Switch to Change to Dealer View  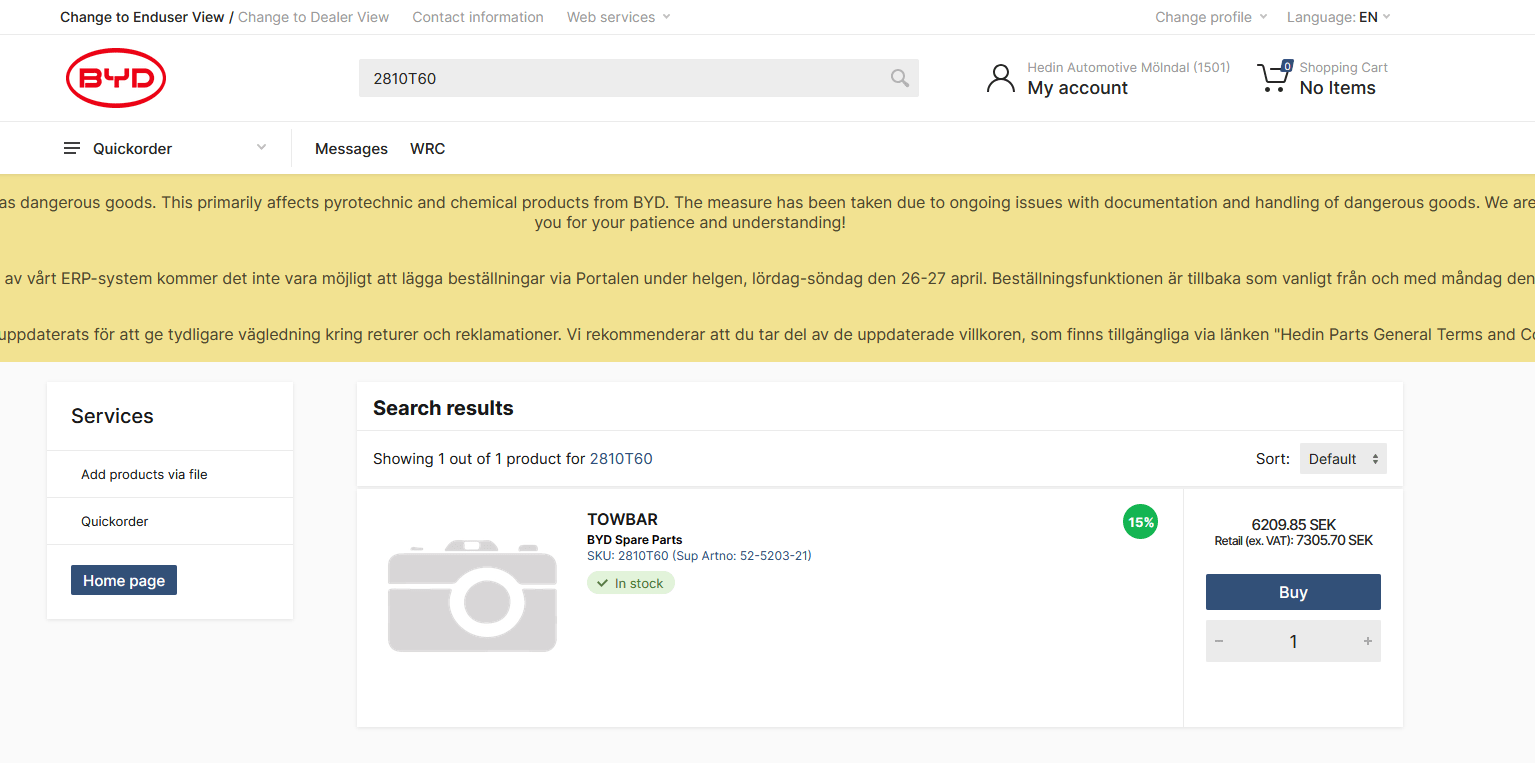click(x=313, y=17)
